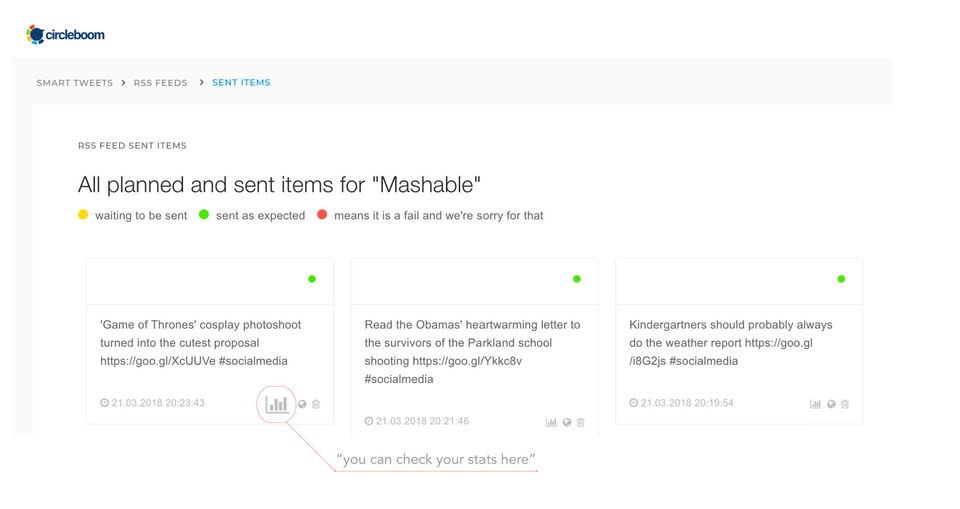
Task: Click green status dot on Obamas card
Action: point(577,279)
